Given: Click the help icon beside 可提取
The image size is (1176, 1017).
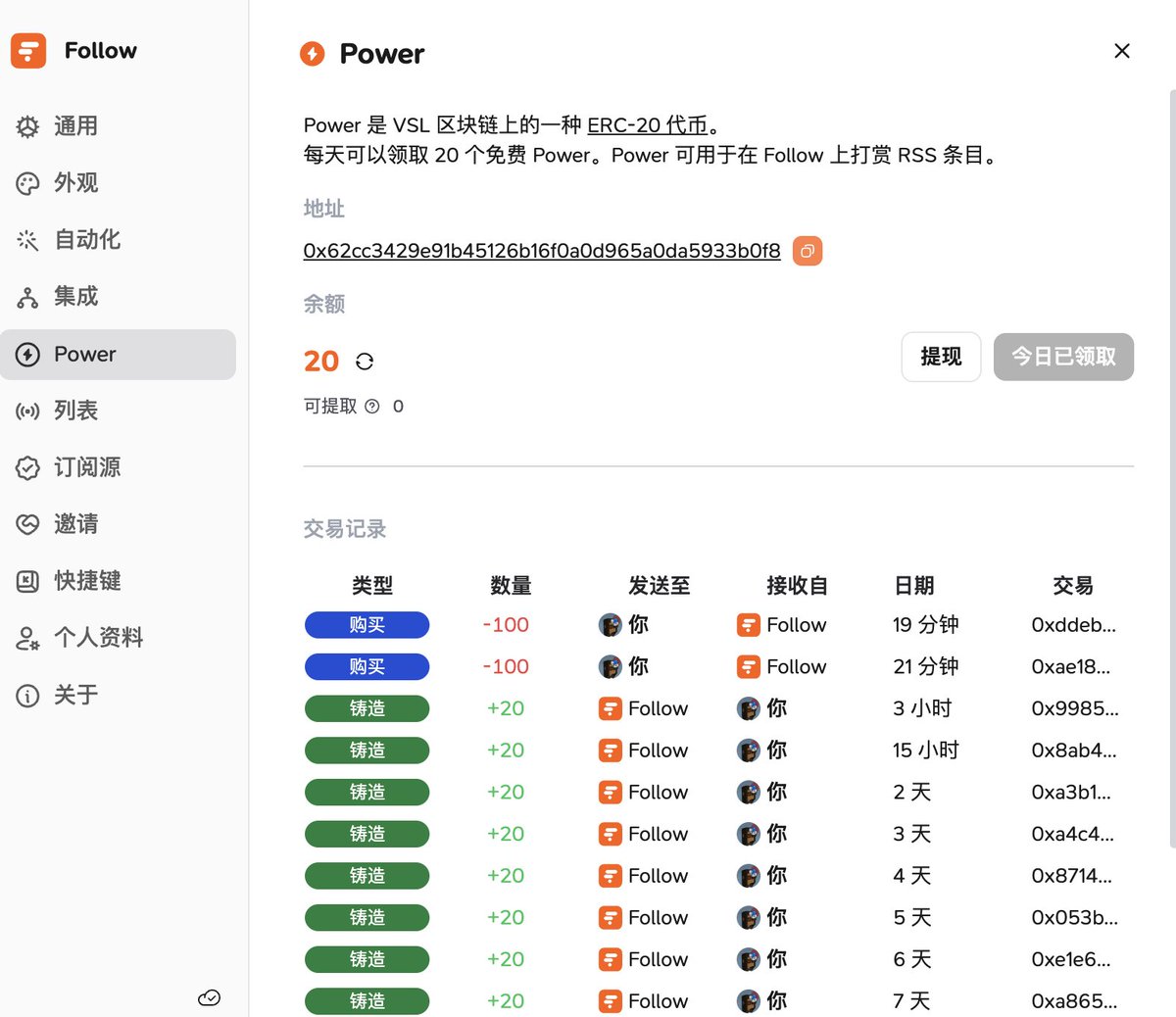Looking at the screenshot, I should [x=371, y=407].
